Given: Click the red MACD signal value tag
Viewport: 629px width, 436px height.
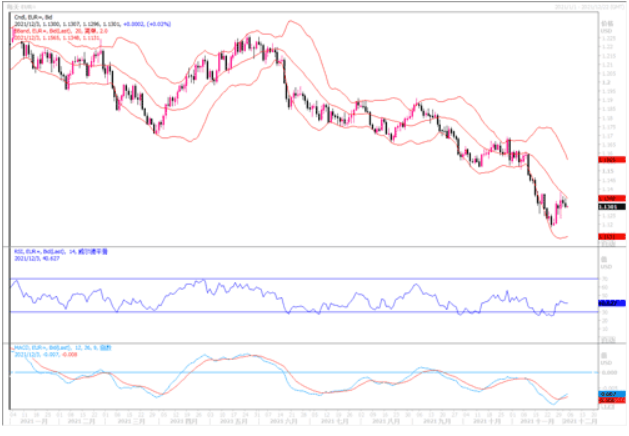Looking at the screenshot, I should pyautogui.click(x=606, y=400).
